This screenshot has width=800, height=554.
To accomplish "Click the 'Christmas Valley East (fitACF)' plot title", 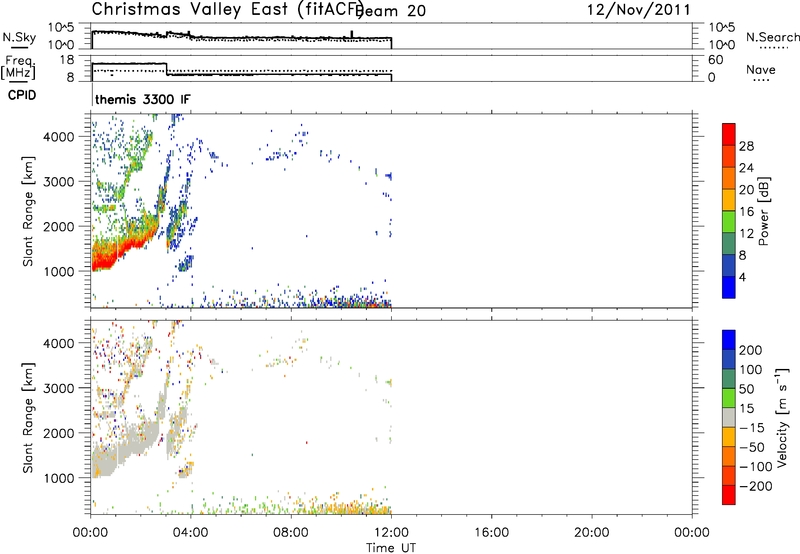I will click(x=227, y=9).
